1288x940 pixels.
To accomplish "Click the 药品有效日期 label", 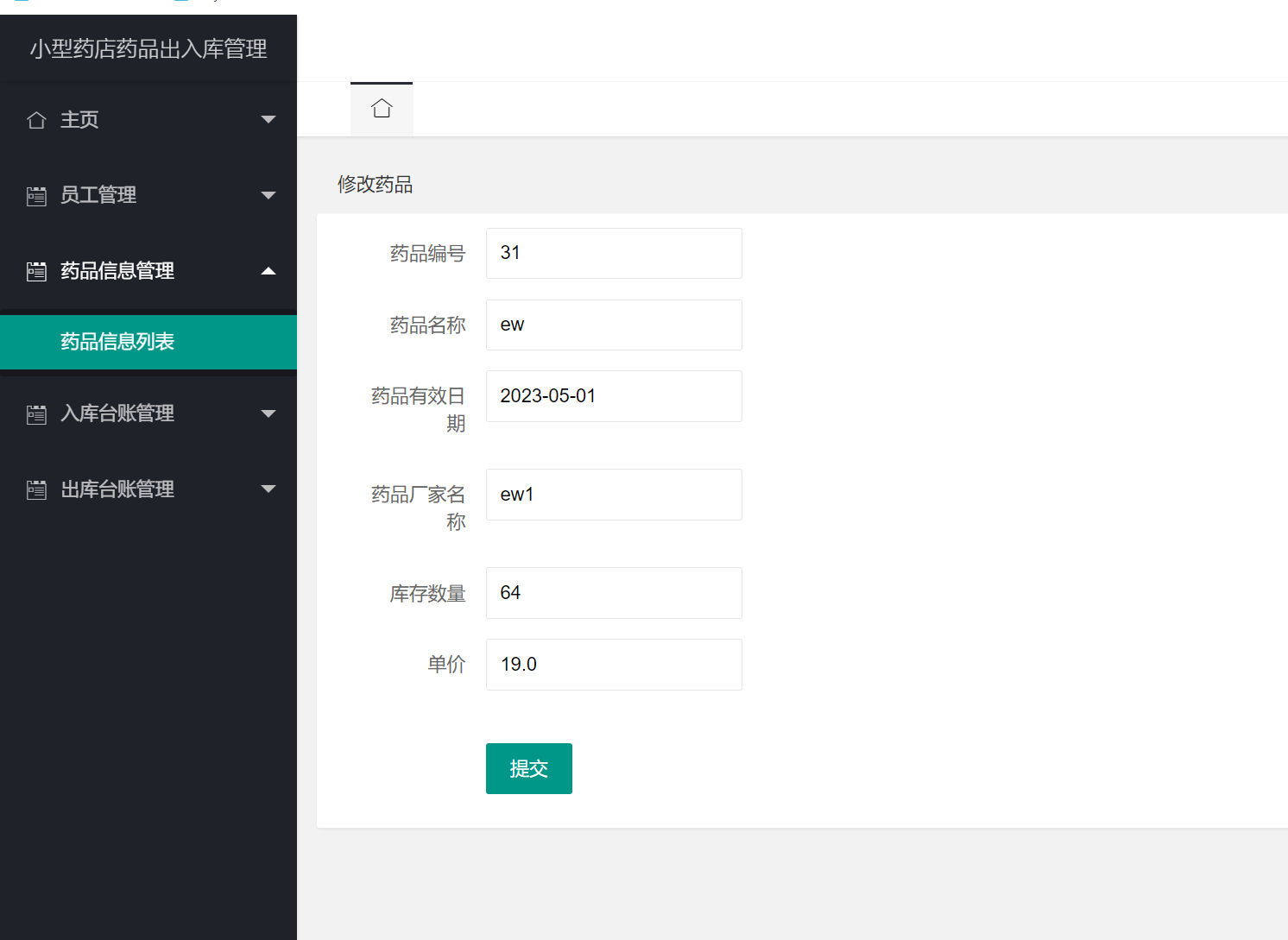I will 419,409.
